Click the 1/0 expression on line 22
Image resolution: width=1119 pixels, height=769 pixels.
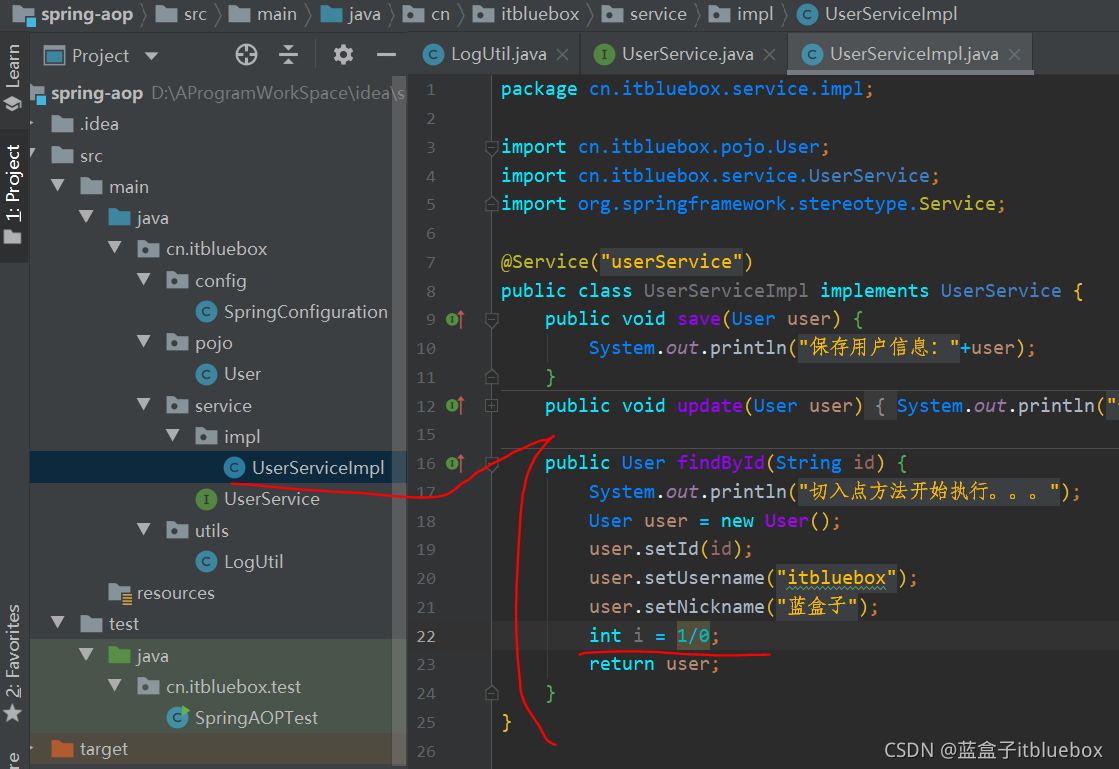(693, 635)
